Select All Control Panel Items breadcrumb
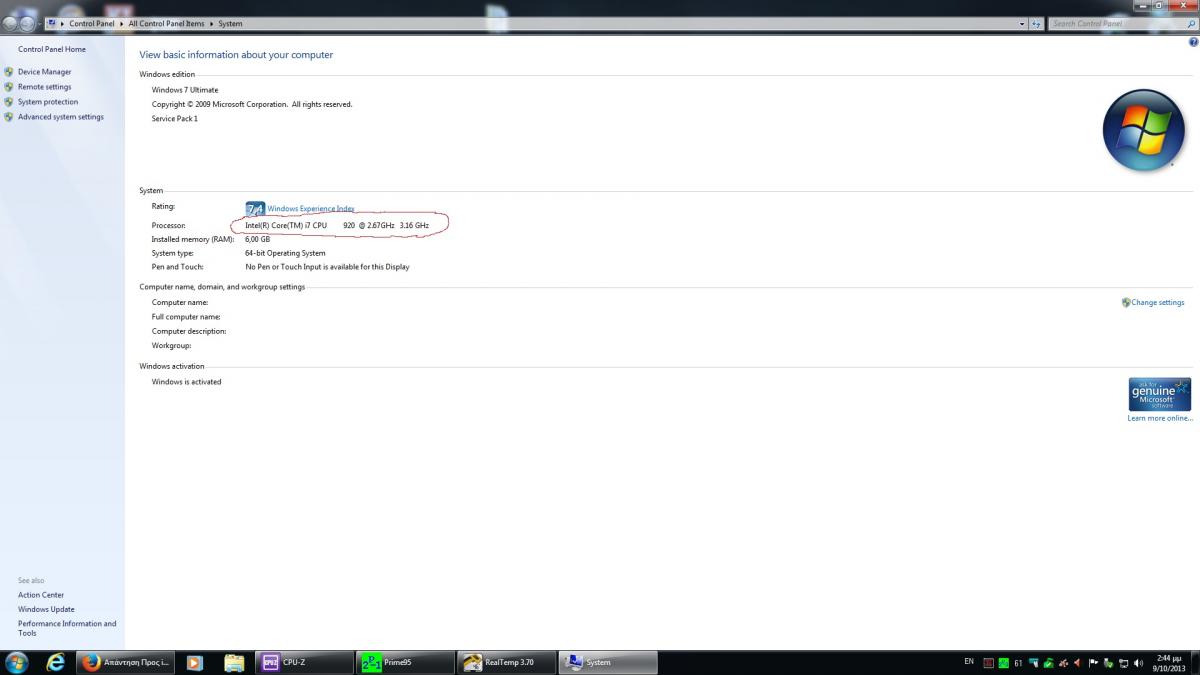The width and height of the screenshot is (1200, 675). 166,23
